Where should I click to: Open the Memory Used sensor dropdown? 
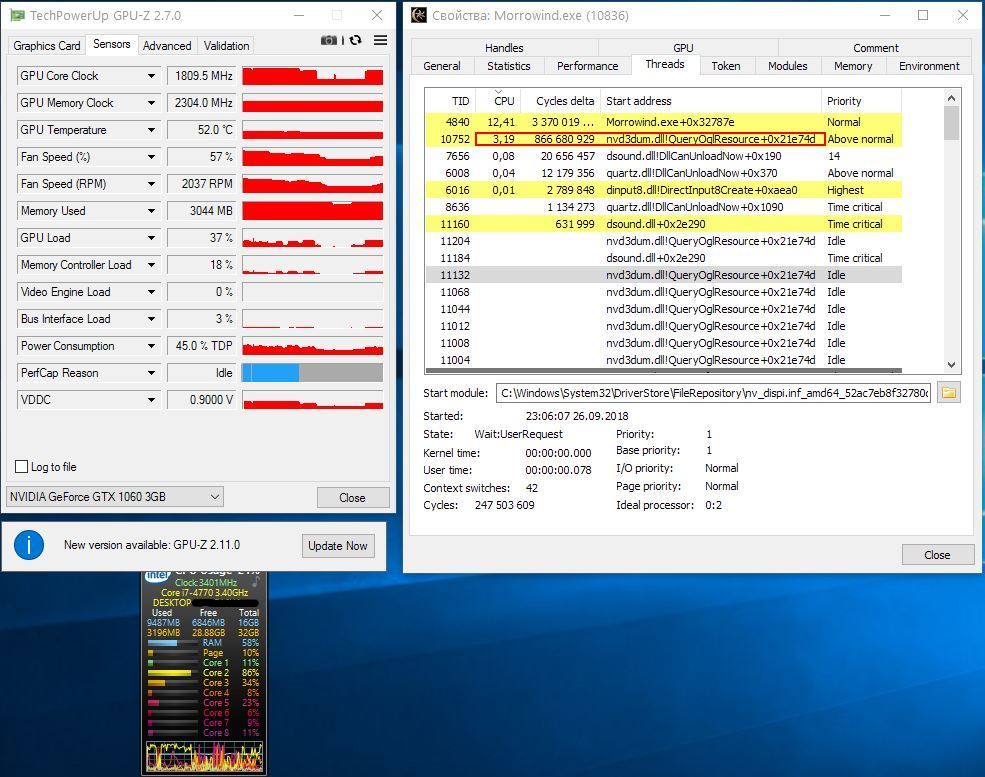151,210
